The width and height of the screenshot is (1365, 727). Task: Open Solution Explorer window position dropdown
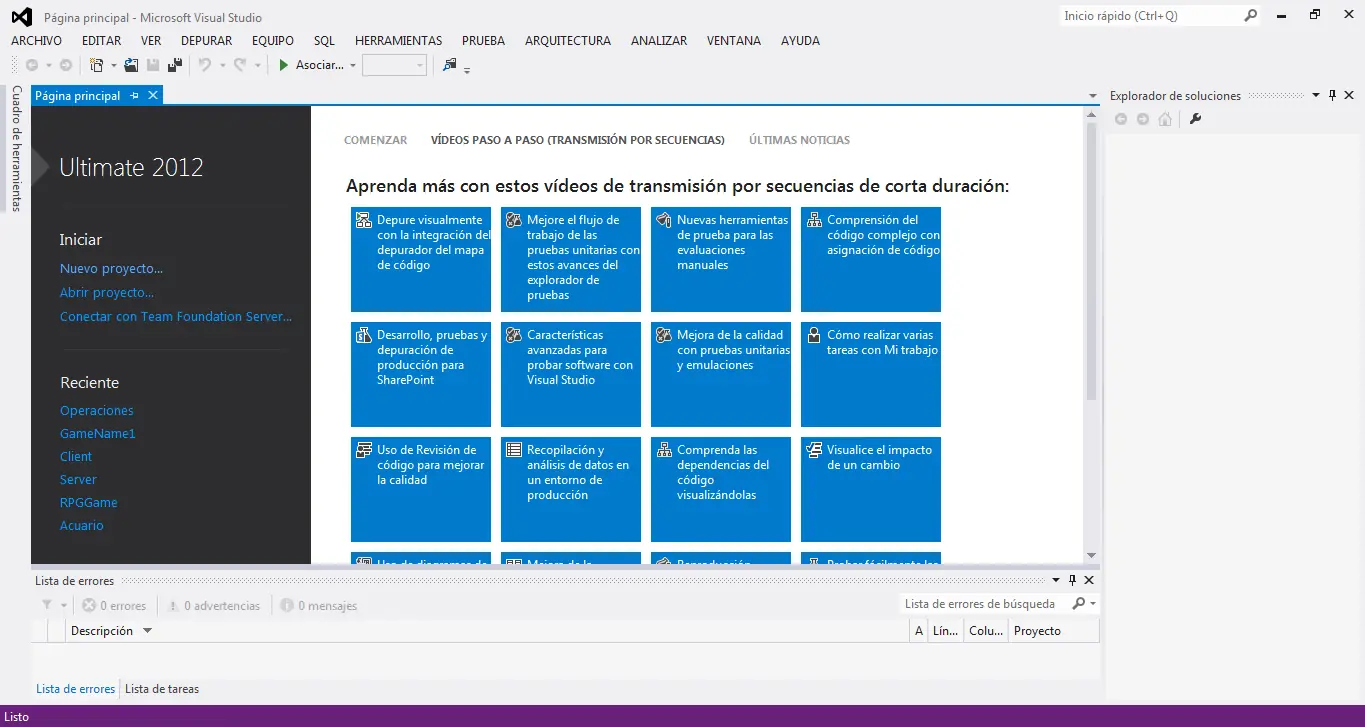click(x=1315, y=96)
